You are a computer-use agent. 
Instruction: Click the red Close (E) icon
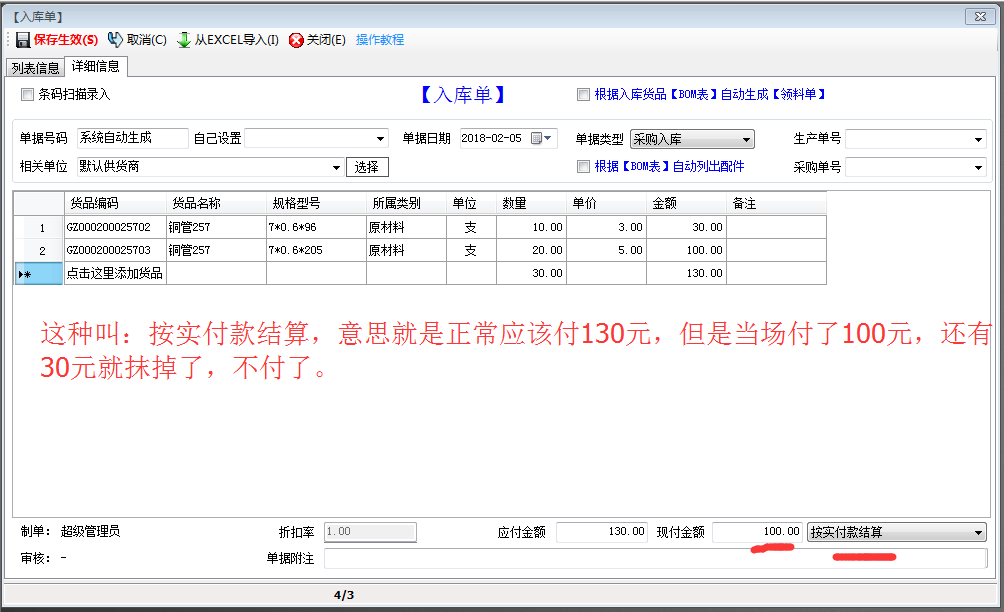[x=296, y=40]
